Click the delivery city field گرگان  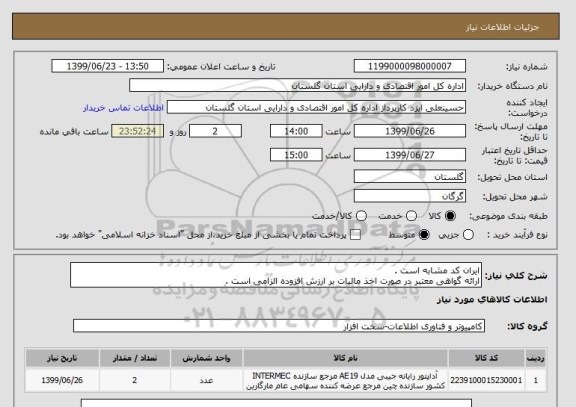(410, 196)
